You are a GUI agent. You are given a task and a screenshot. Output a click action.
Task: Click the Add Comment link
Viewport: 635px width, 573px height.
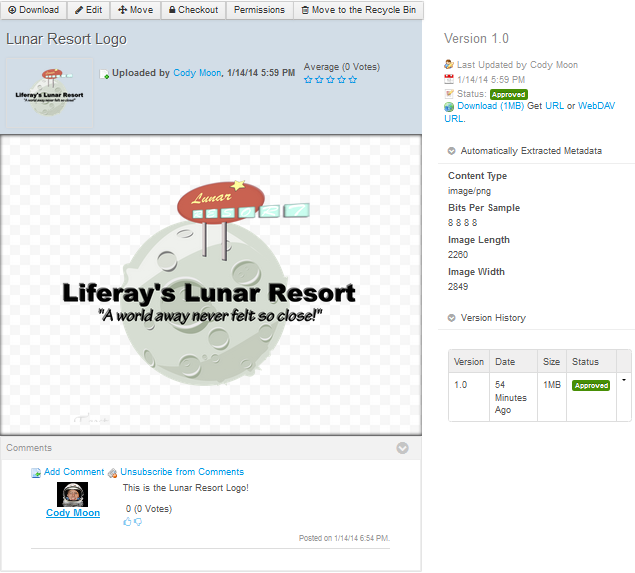click(x=74, y=472)
